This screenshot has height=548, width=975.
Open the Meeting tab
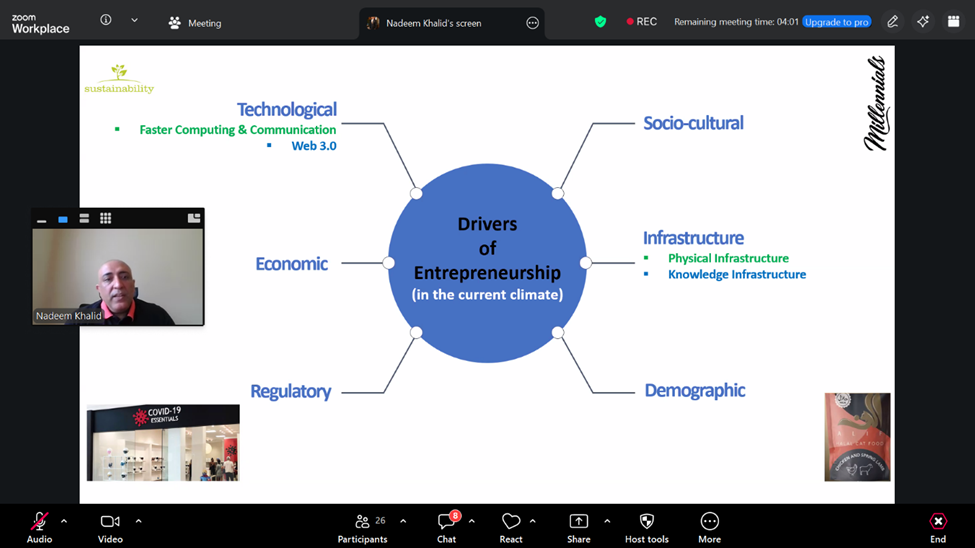[x=195, y=23]
